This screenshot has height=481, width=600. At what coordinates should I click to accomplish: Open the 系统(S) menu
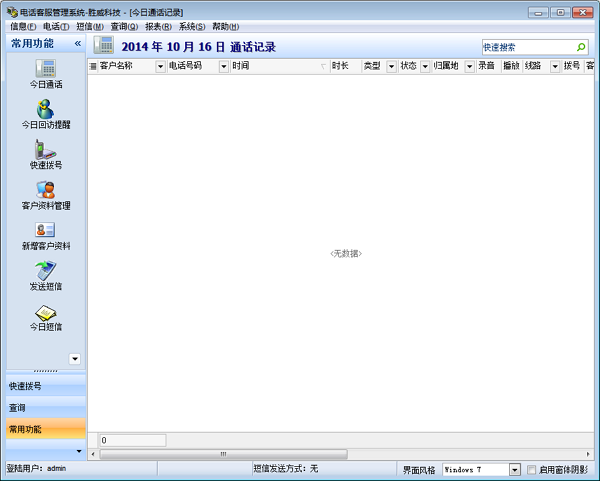(192, 26)
